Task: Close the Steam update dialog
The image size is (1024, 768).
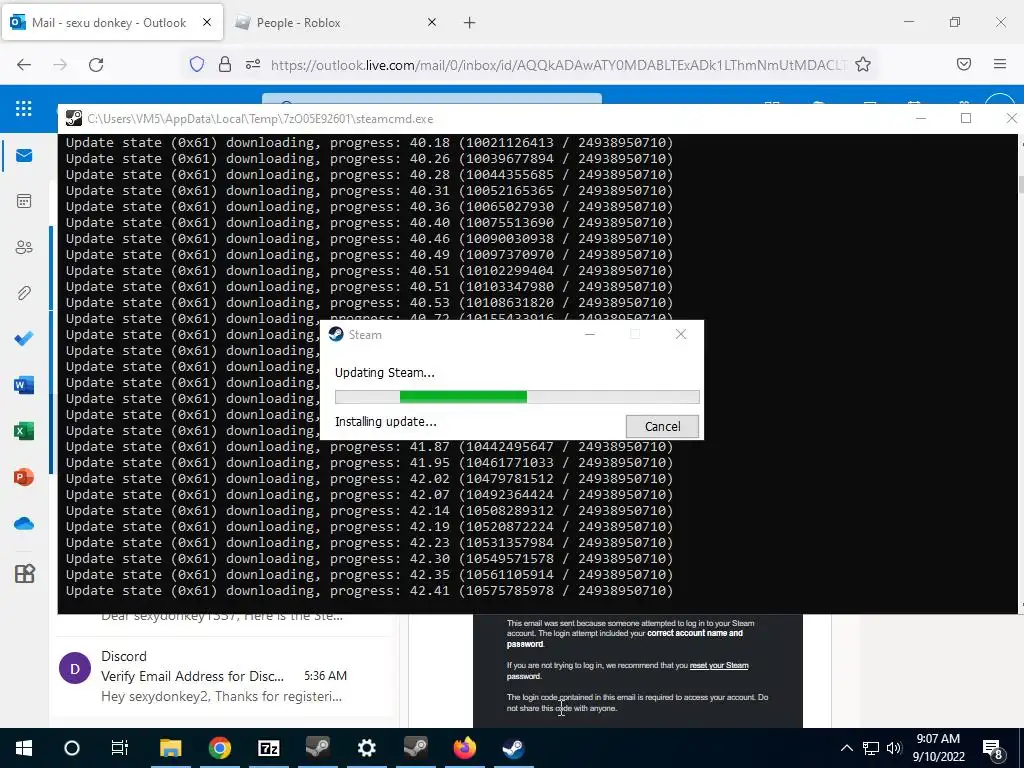Action: click(x=680, y=334)
